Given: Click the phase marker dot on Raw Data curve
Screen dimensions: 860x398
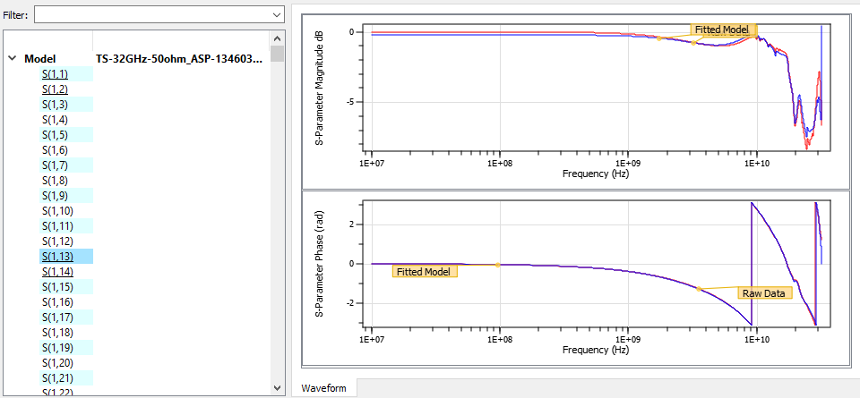Looking at the screenshot, I should click(698, 288).
